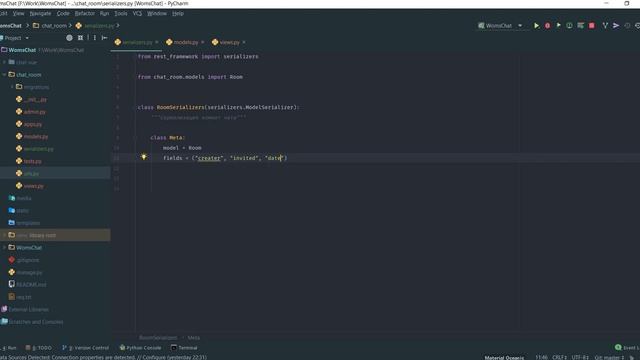
Task: Expand the venv library root folder
Action: 4,235
